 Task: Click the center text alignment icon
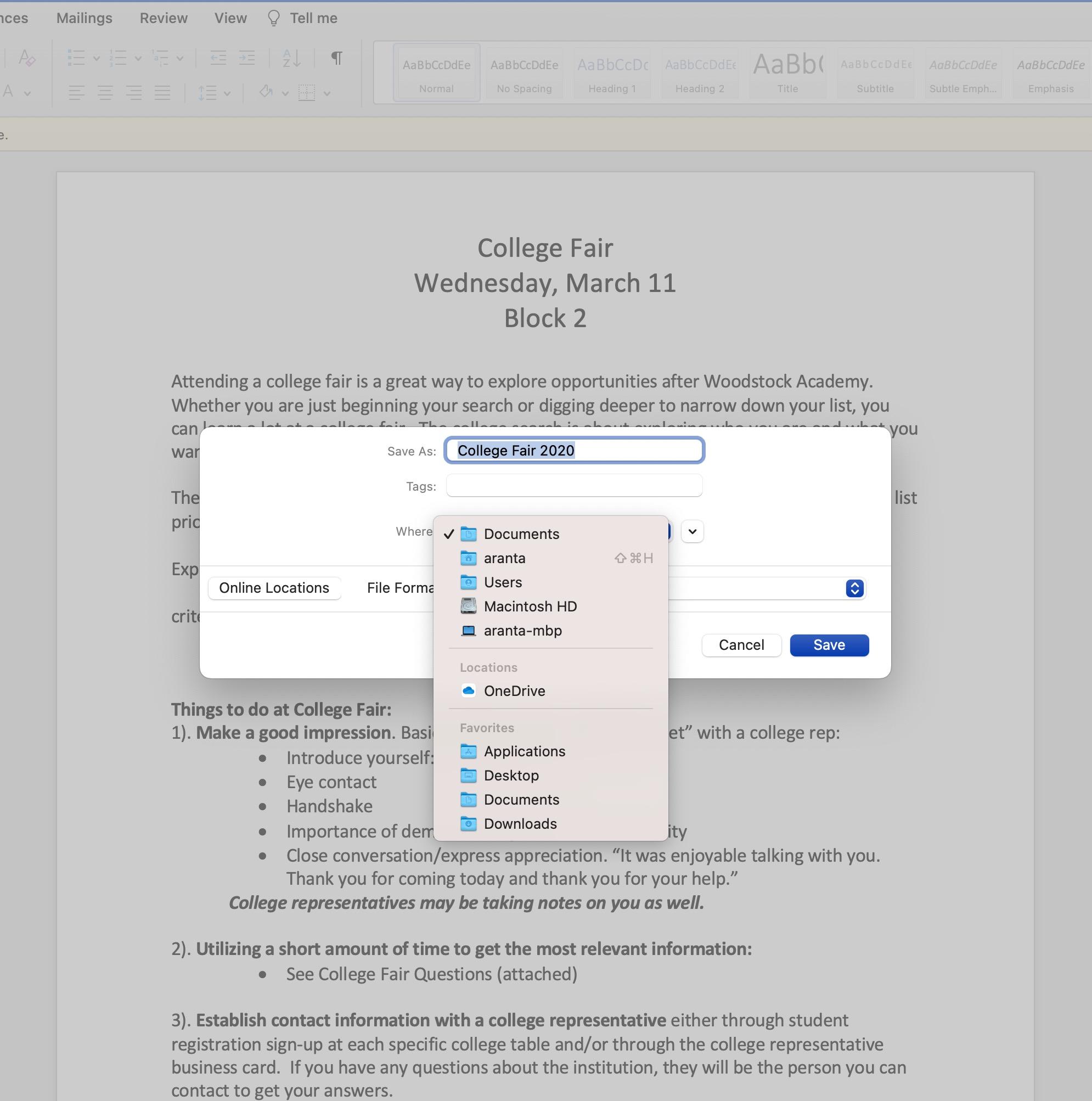105,92
